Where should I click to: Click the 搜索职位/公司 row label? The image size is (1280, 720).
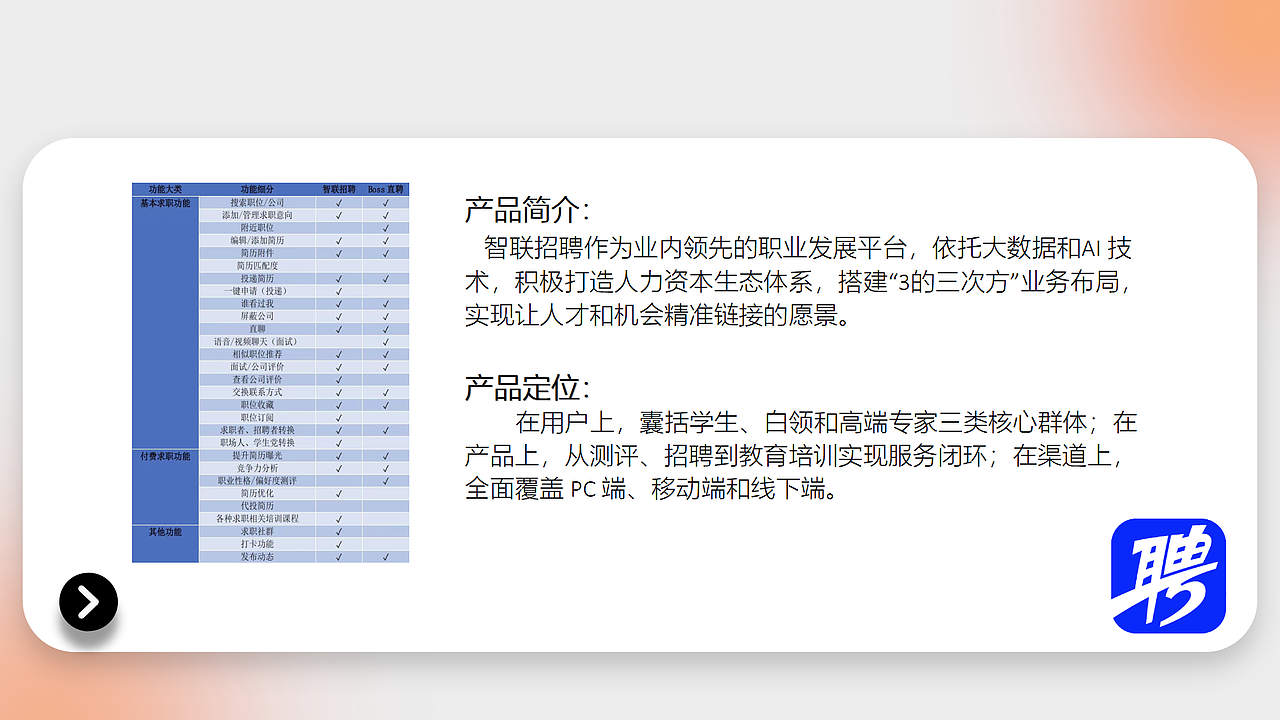pyautogui.click(x=257, y=203)
